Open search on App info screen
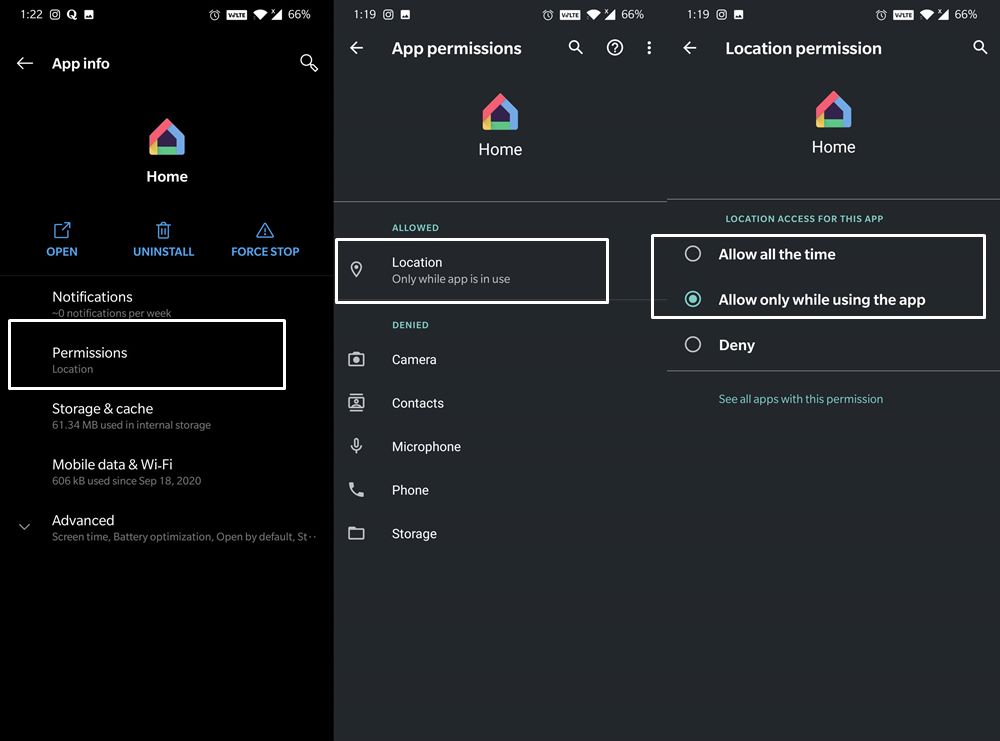This screenshot has height=741, width=1000. point(309,62)
